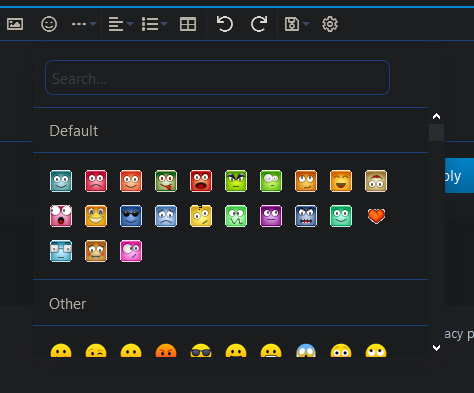Insert the pink shocked big-eyes smiley
Viewport: 474px width, 393px height.
(x=61, y=216)
